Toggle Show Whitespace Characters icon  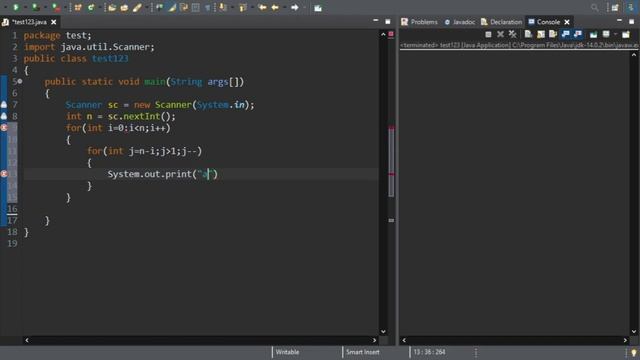click(207, 7)
